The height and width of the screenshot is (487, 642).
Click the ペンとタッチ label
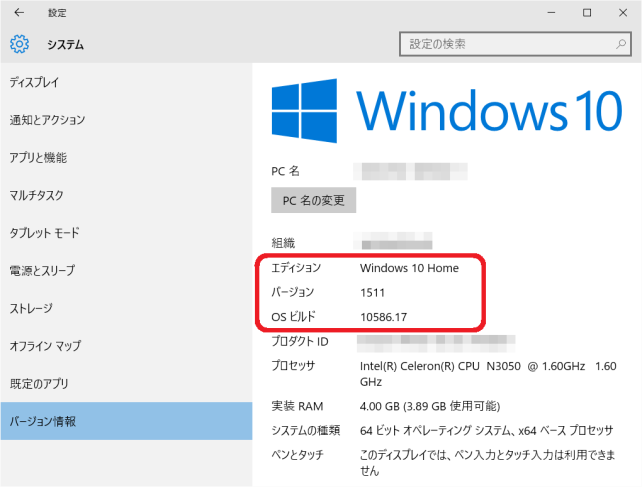click(297, 454)
